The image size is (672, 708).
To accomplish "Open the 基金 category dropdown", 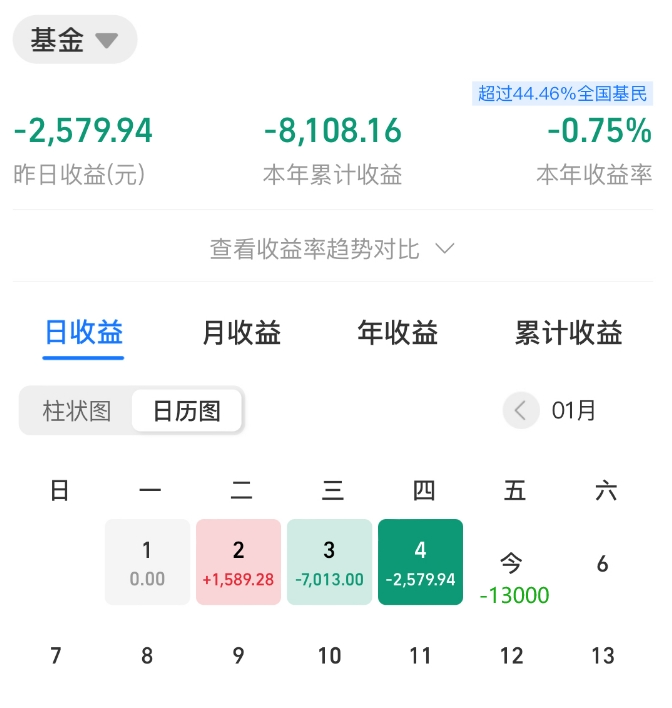I will coord(75,39).
